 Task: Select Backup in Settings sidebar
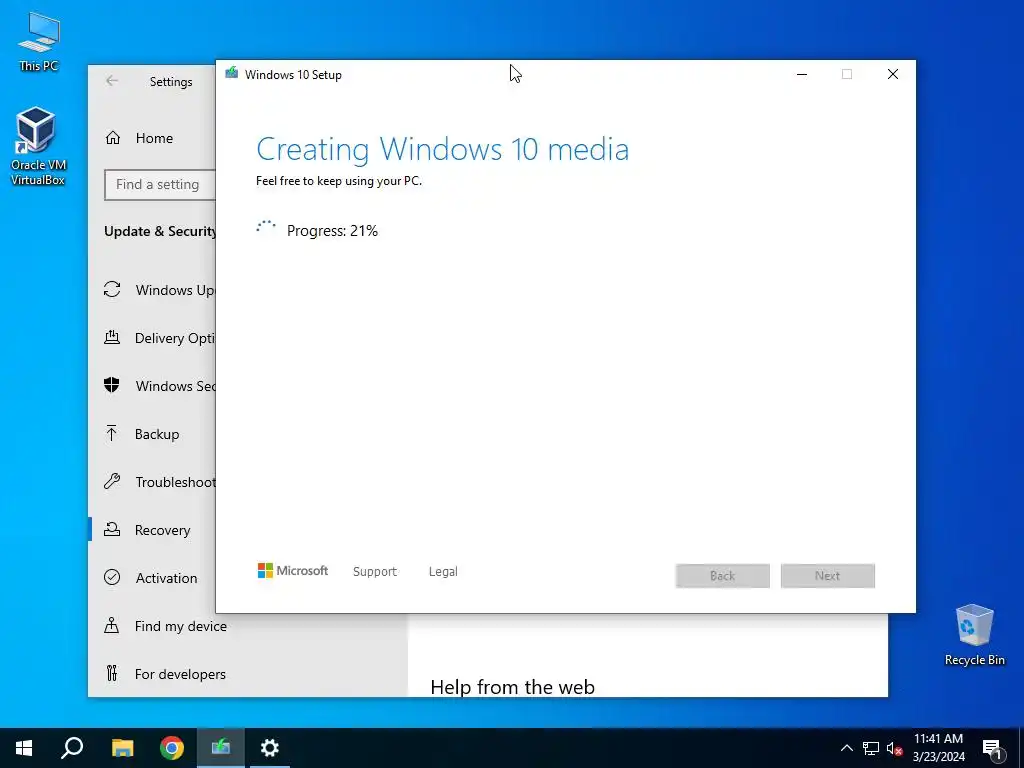[x=157, y=434]
